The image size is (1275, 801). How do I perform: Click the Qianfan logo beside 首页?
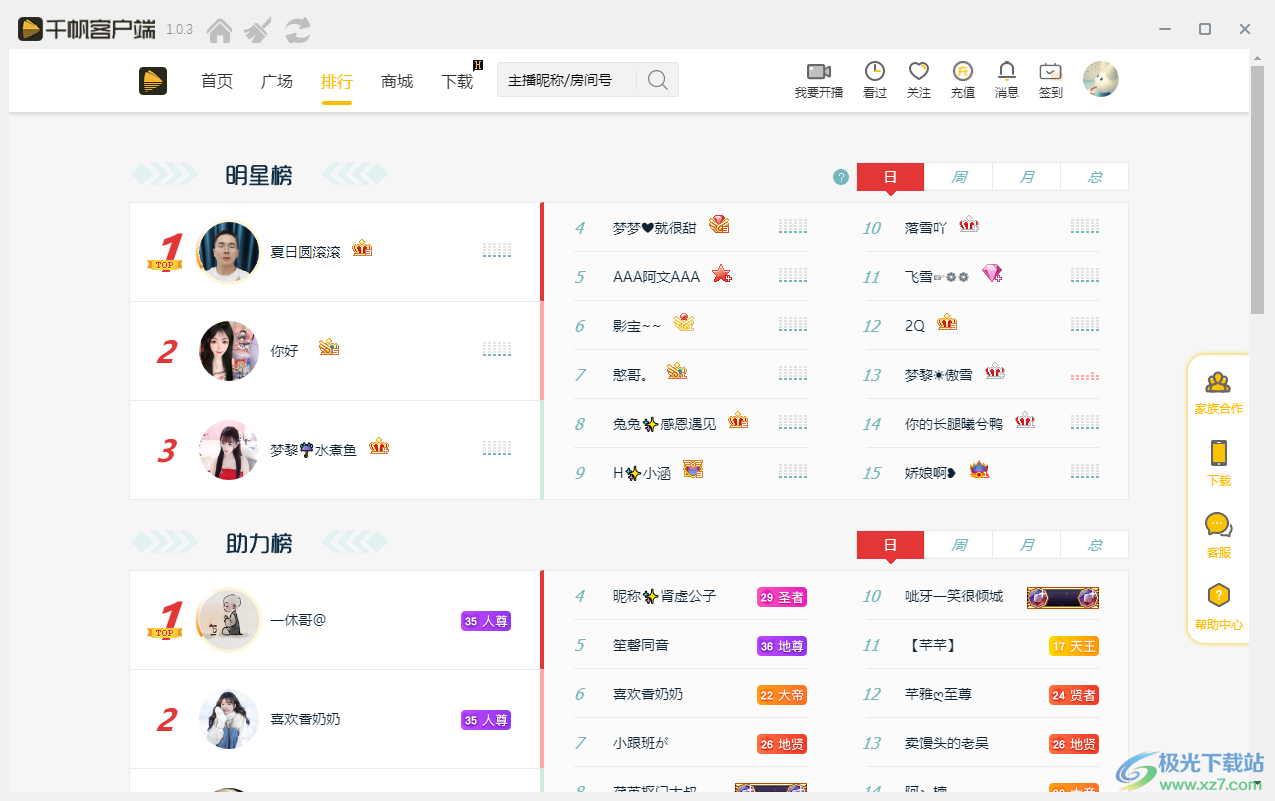[x=153, y=81]
